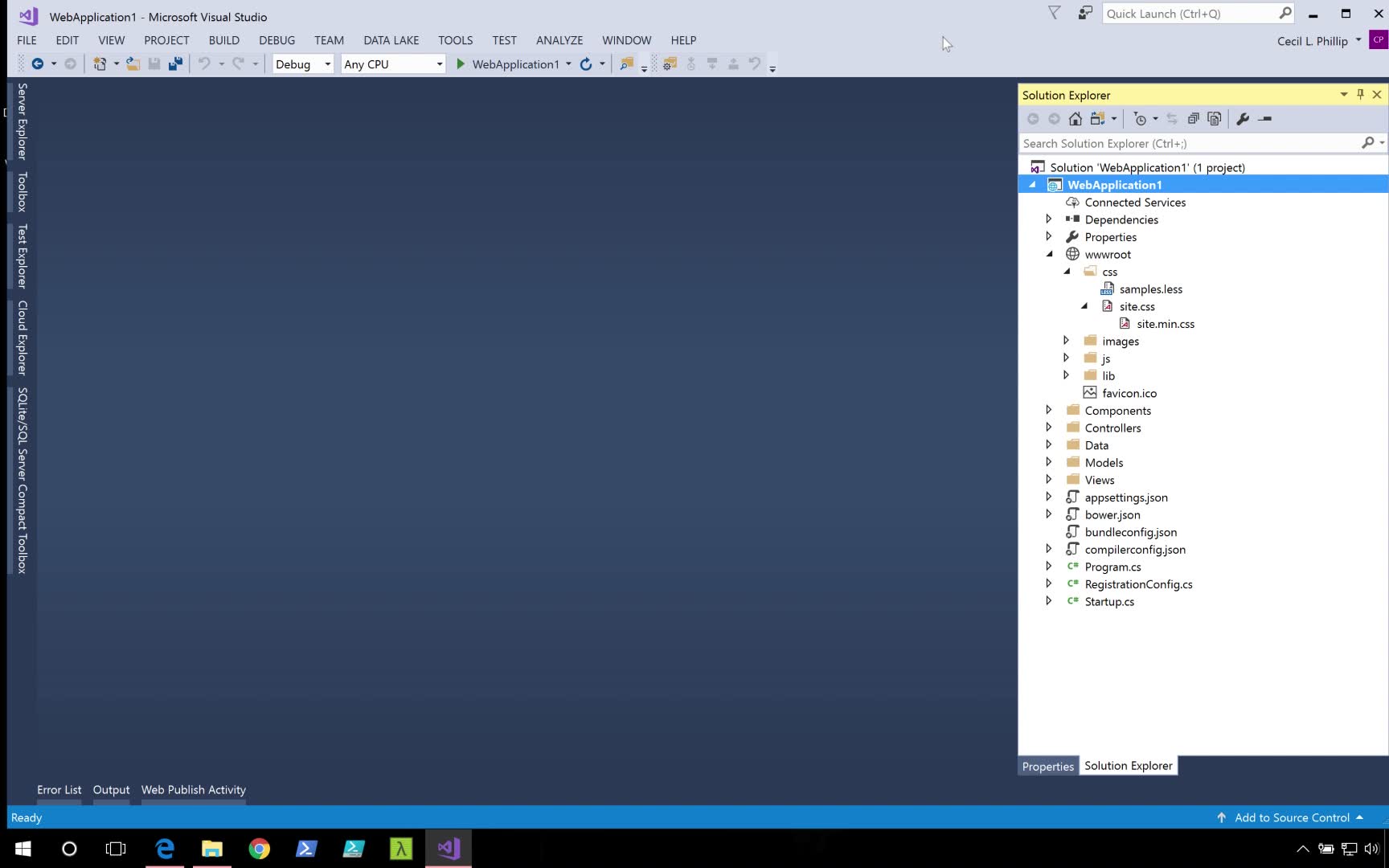Screen dimensions: 1389x868
Task: Select Startup.cs in Solution Explorer
Action: 1109,602
